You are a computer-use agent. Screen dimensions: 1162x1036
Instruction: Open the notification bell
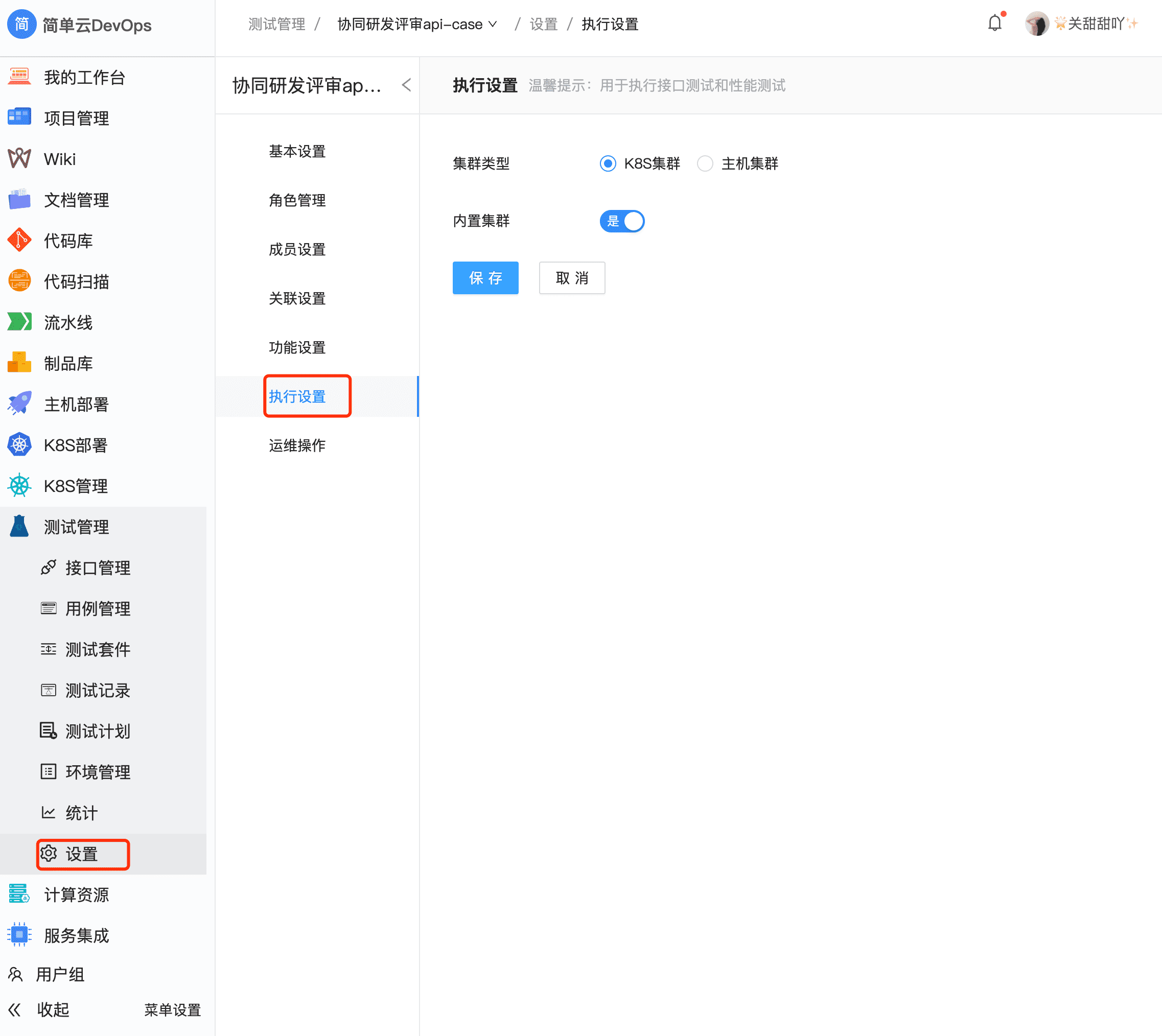point(994,23)
